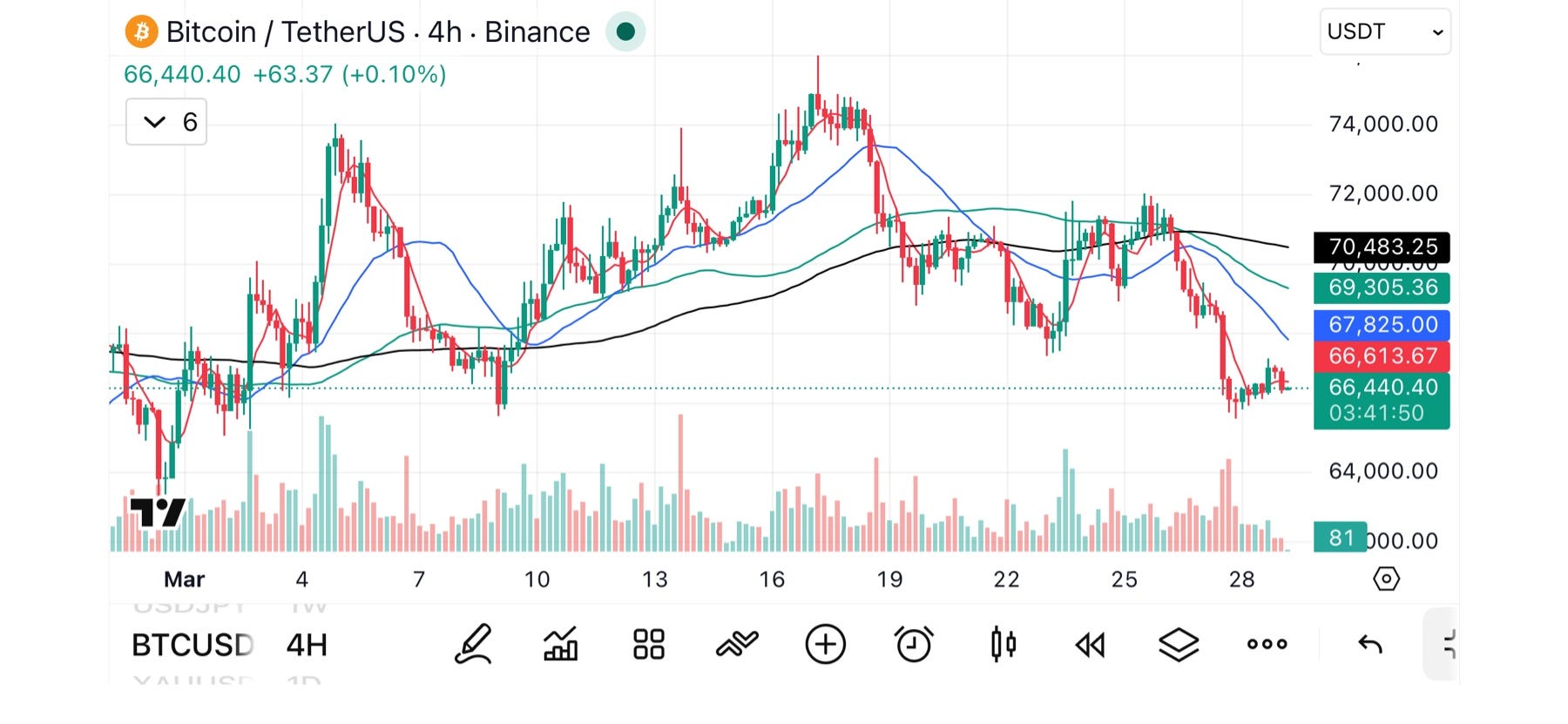Create an alert with alarm clock icon

click(914, 645)
